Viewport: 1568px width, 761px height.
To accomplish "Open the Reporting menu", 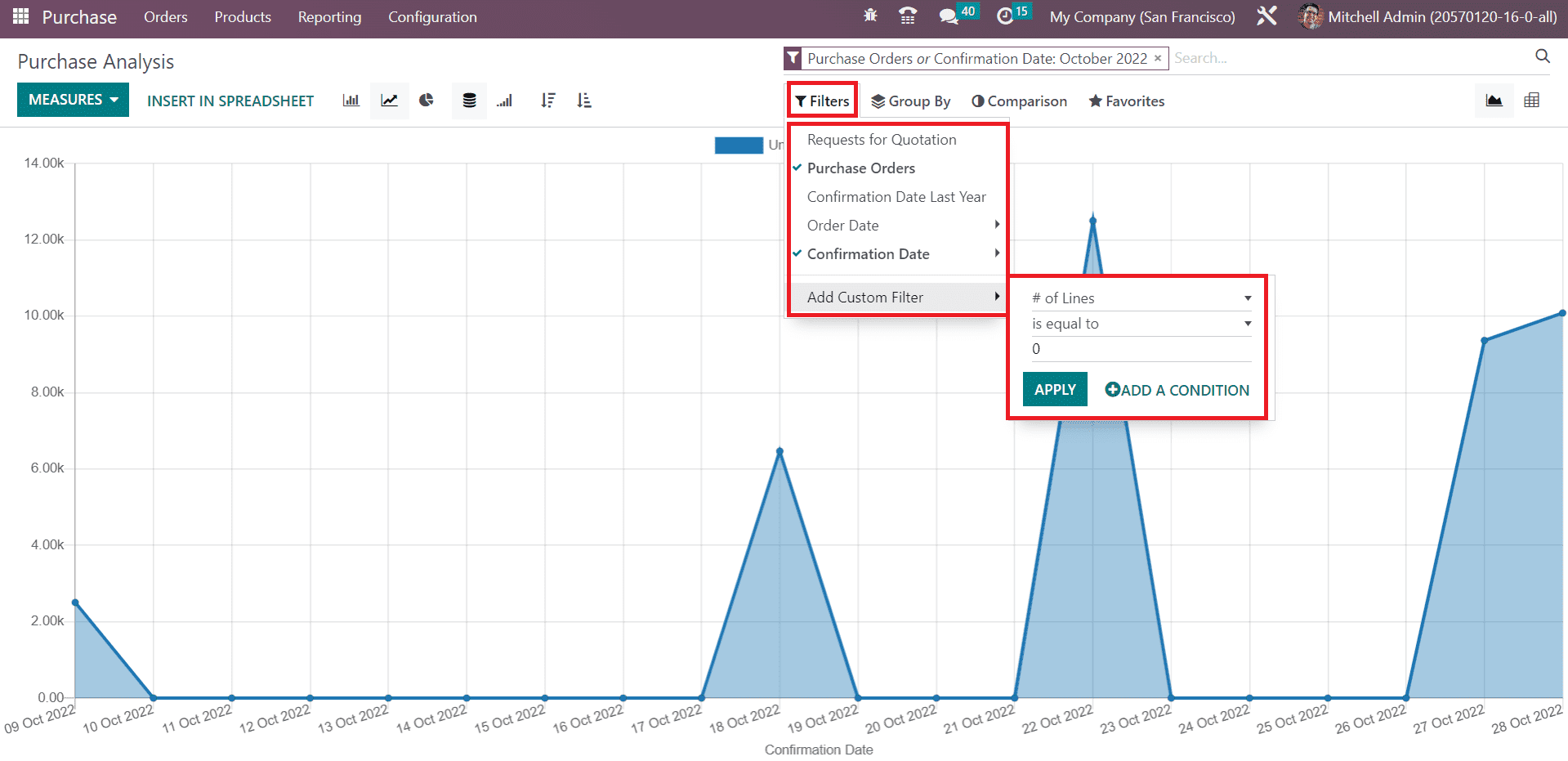I will [329, 17].
